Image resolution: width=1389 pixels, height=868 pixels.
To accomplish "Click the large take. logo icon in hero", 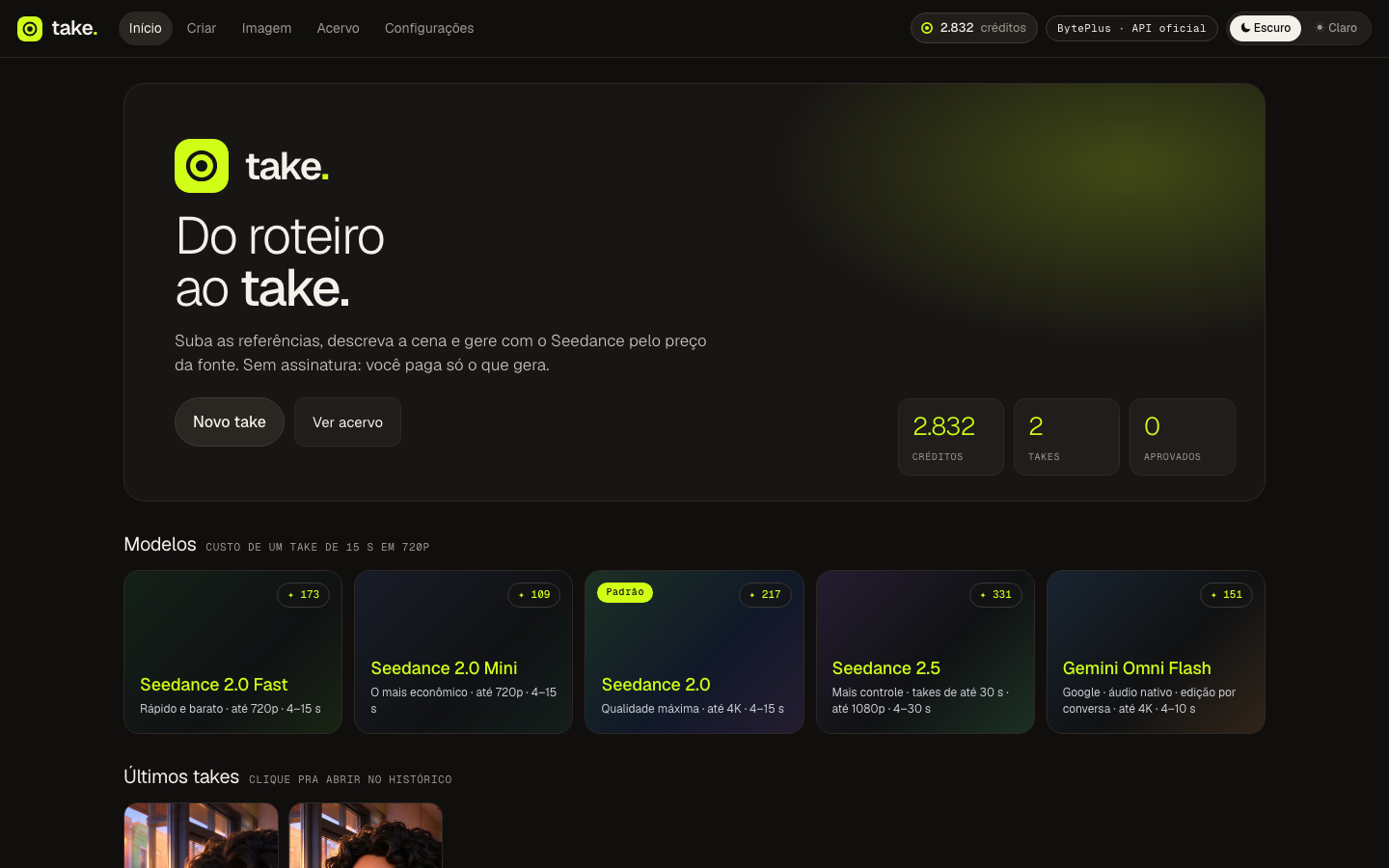I will click(202, 166).
